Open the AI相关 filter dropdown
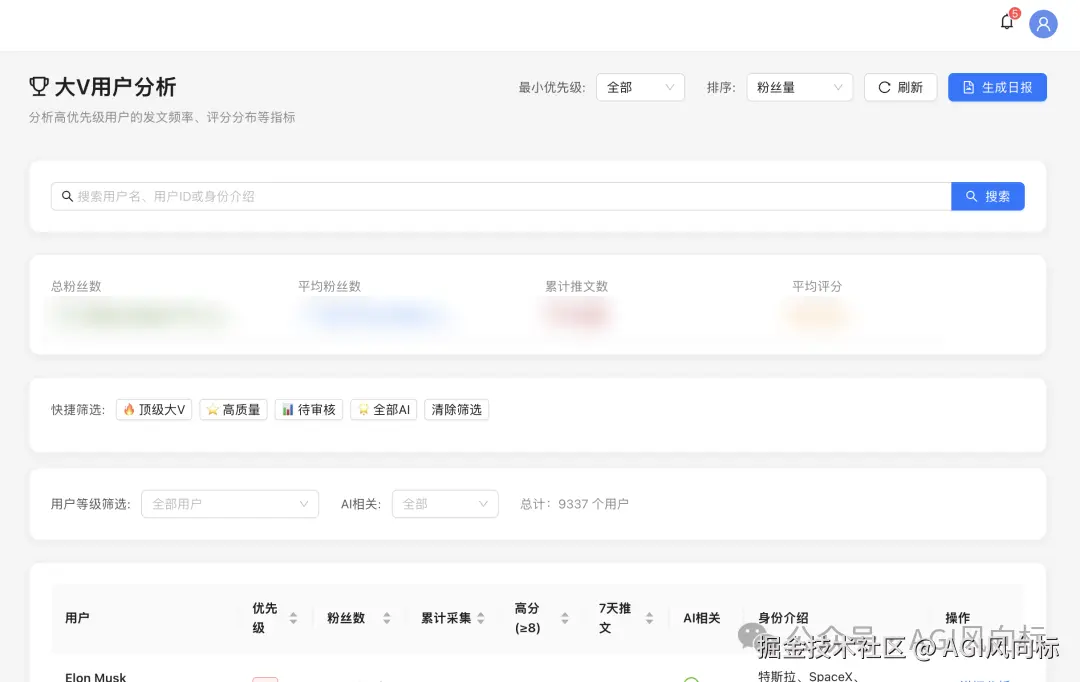This screenshot has height=682, width=1080. coord(445,504)
